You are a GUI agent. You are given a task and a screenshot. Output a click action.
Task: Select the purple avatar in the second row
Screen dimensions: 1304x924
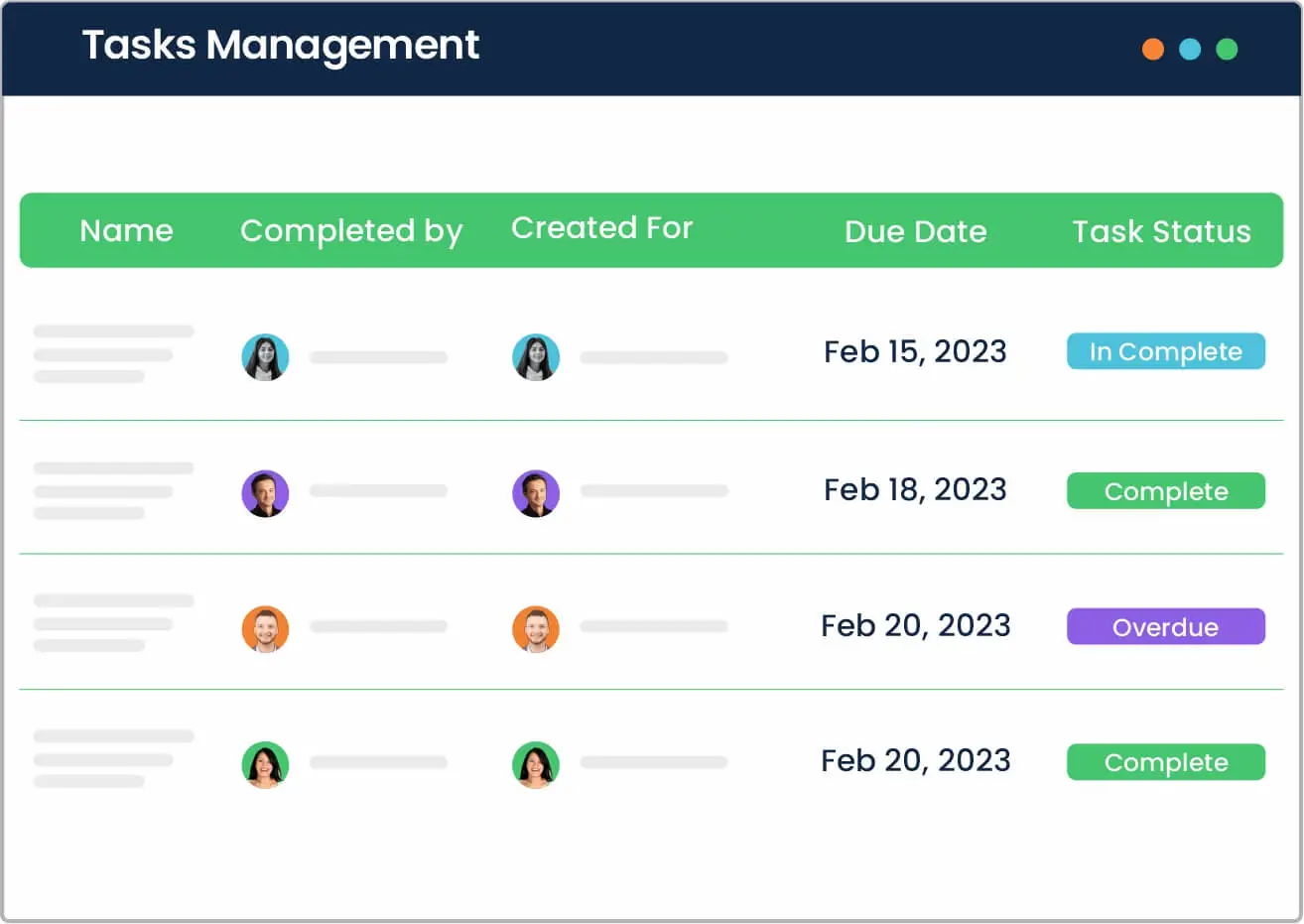[x=264, y=492]
